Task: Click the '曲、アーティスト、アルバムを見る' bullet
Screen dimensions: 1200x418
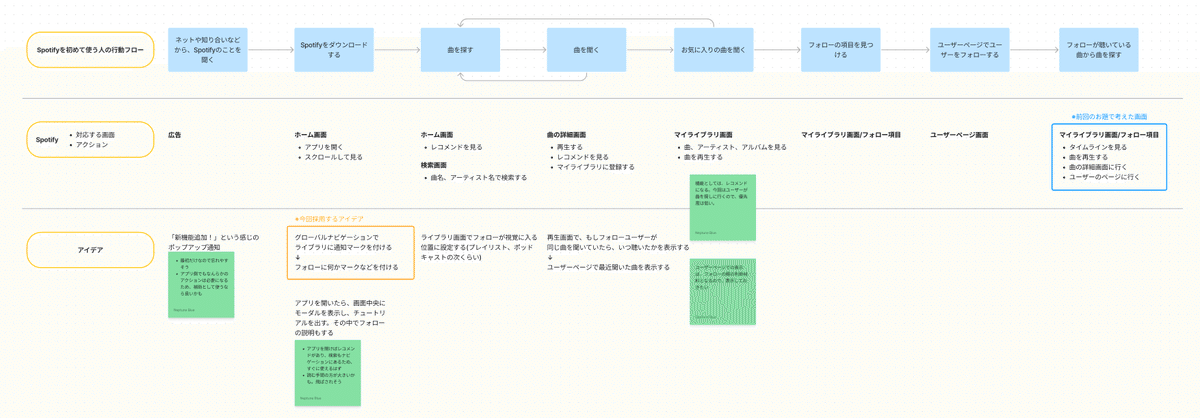Action: (733, 147)
